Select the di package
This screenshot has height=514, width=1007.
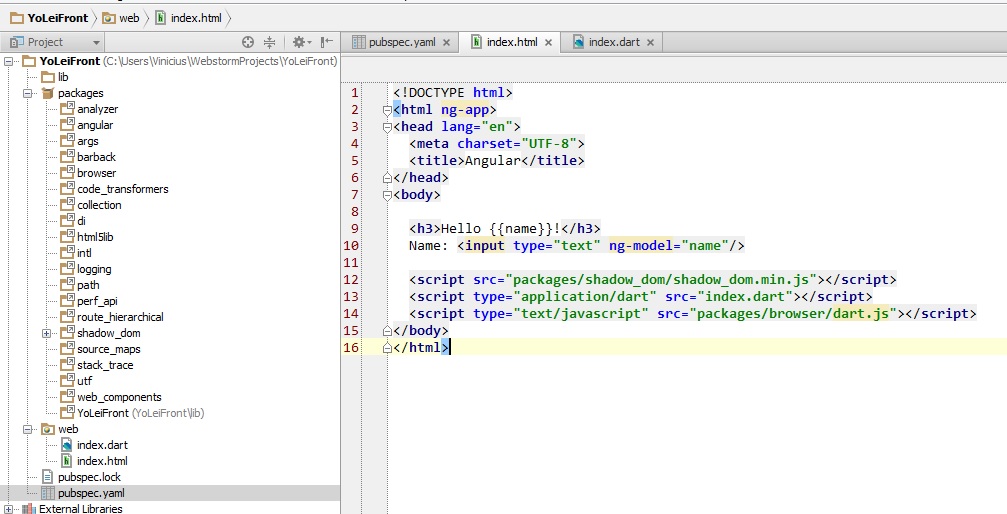coord(82,221)
